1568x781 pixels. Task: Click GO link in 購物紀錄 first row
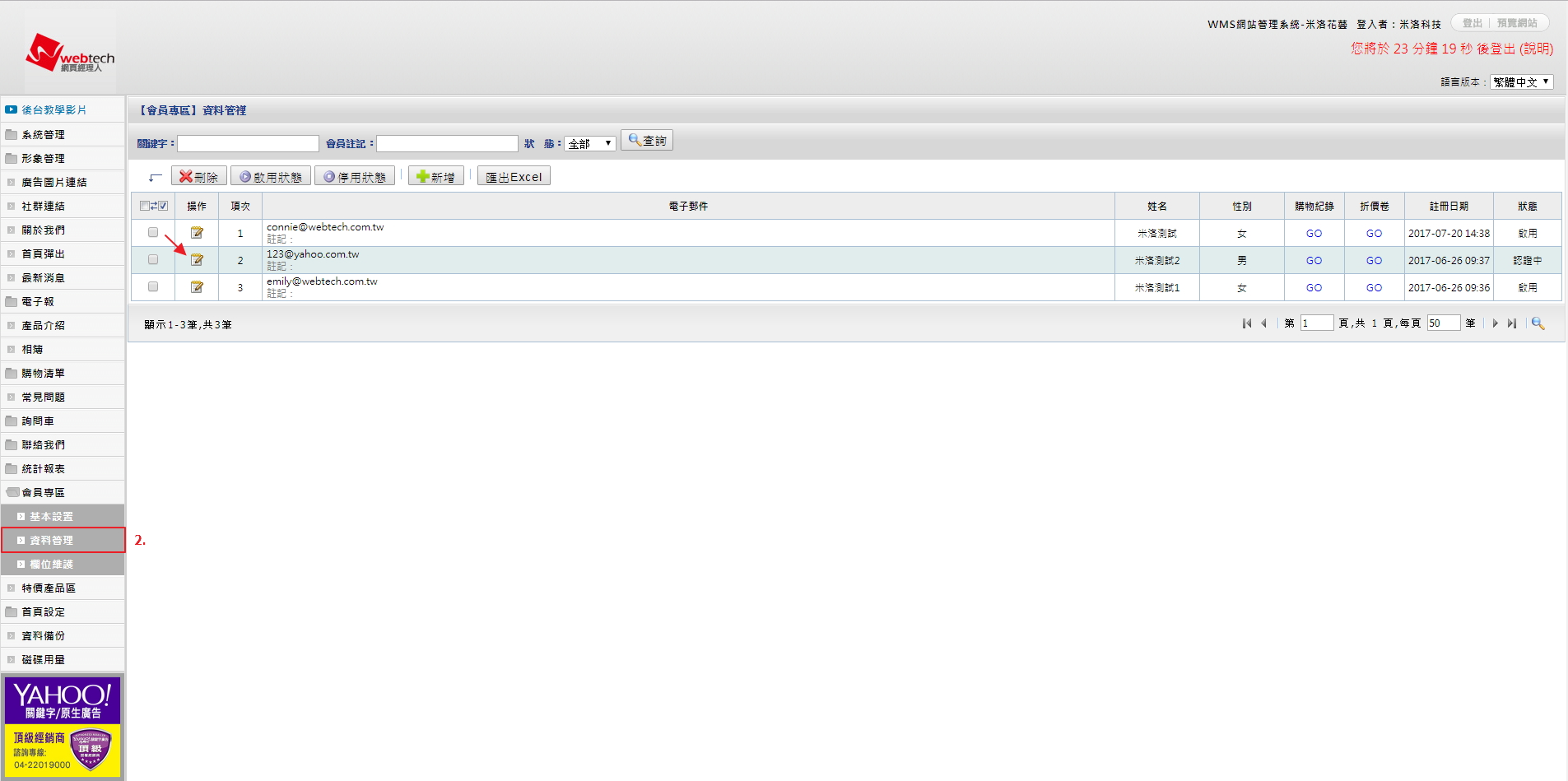(1314, 234)
